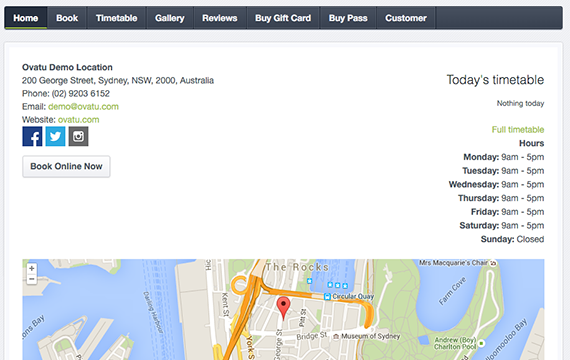The height and width of the screenshot is (360, 570).
Task: Select the Buy Gift Card tab
Action: click(x=283, y=18)
